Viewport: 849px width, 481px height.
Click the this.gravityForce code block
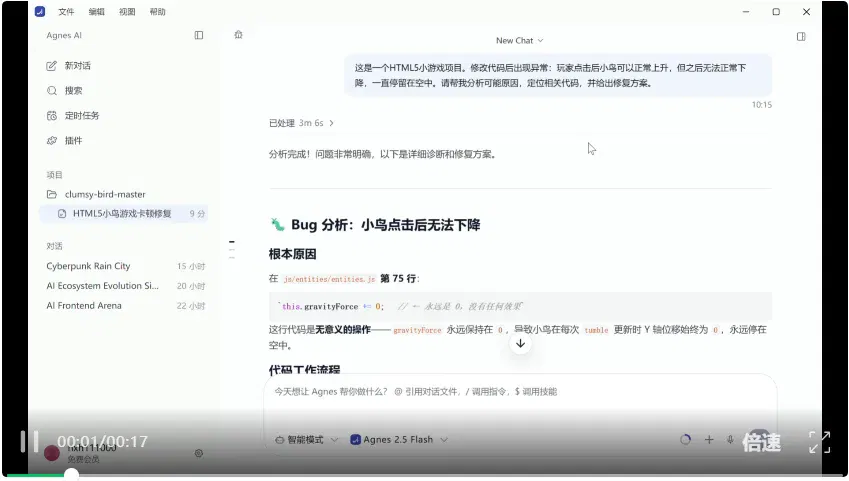pos(520,307)
